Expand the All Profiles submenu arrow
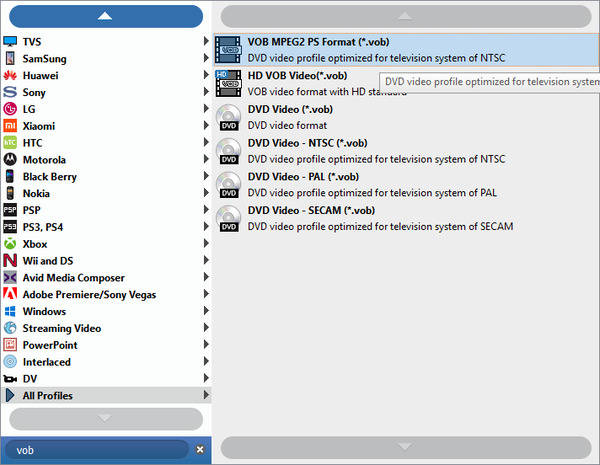The width and height of the screenshot is (600, 465). pyautogui.click(x=206, y=395)
